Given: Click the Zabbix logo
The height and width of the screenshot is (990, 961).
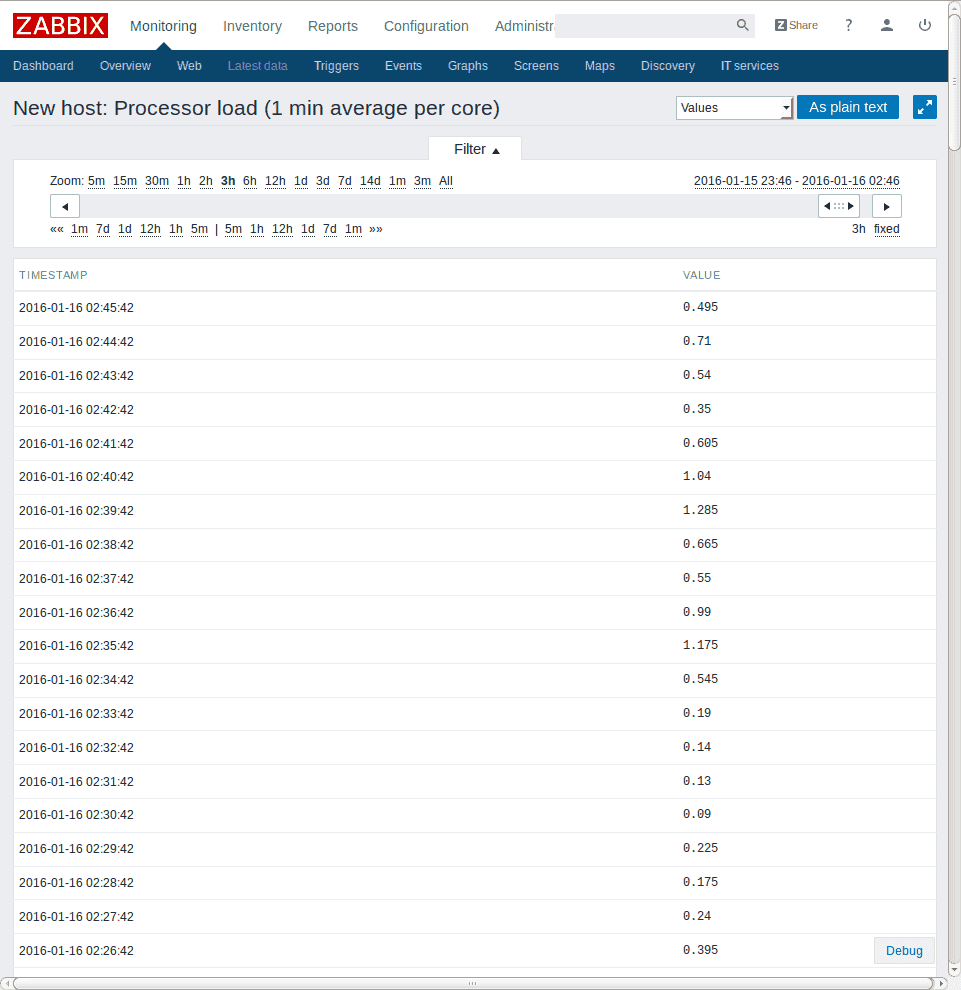Looking at the screenshot, I should [60, 25].
